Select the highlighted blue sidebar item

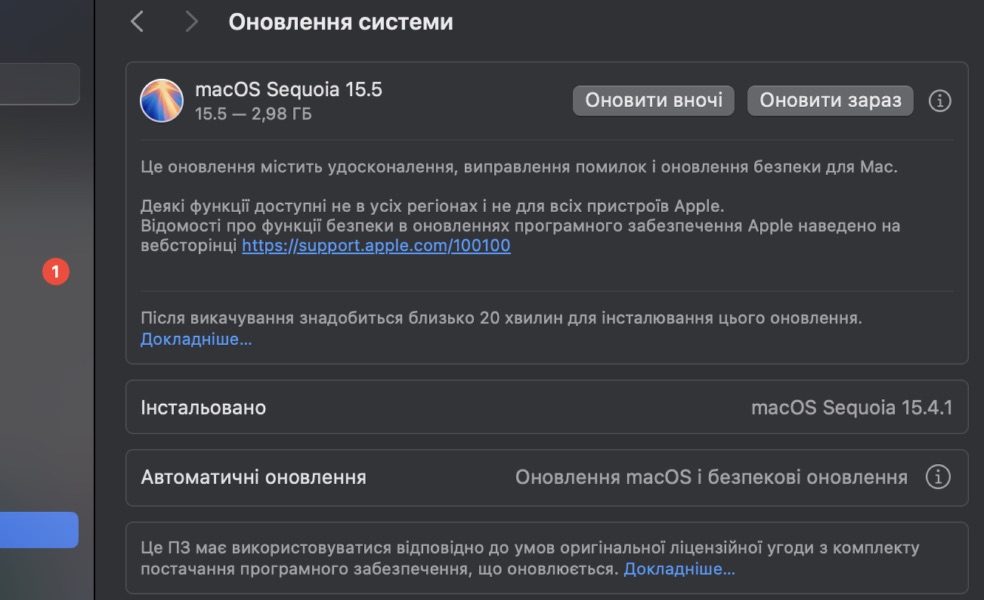pos(39,530)
